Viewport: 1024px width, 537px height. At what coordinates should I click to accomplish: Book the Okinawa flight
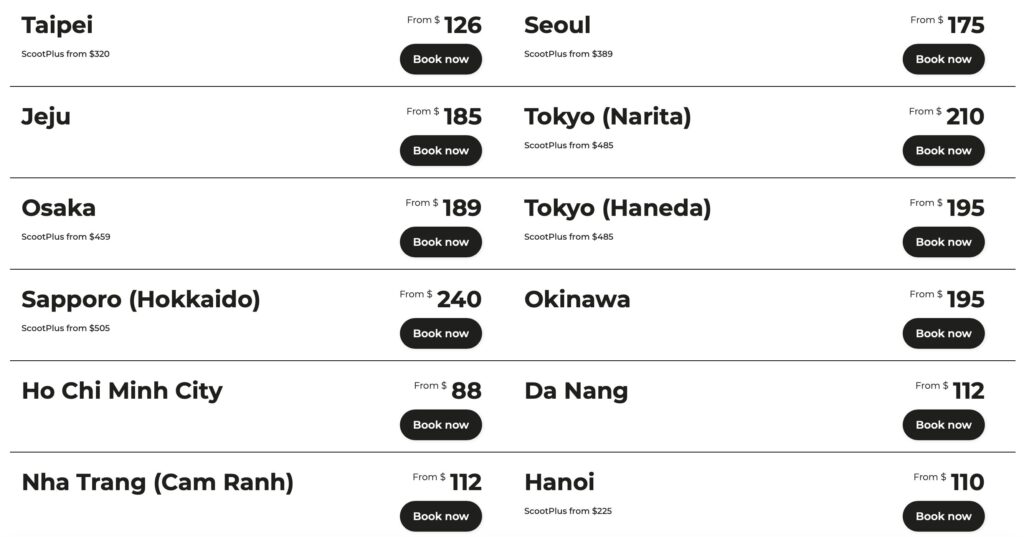click(x=943, y=333)
